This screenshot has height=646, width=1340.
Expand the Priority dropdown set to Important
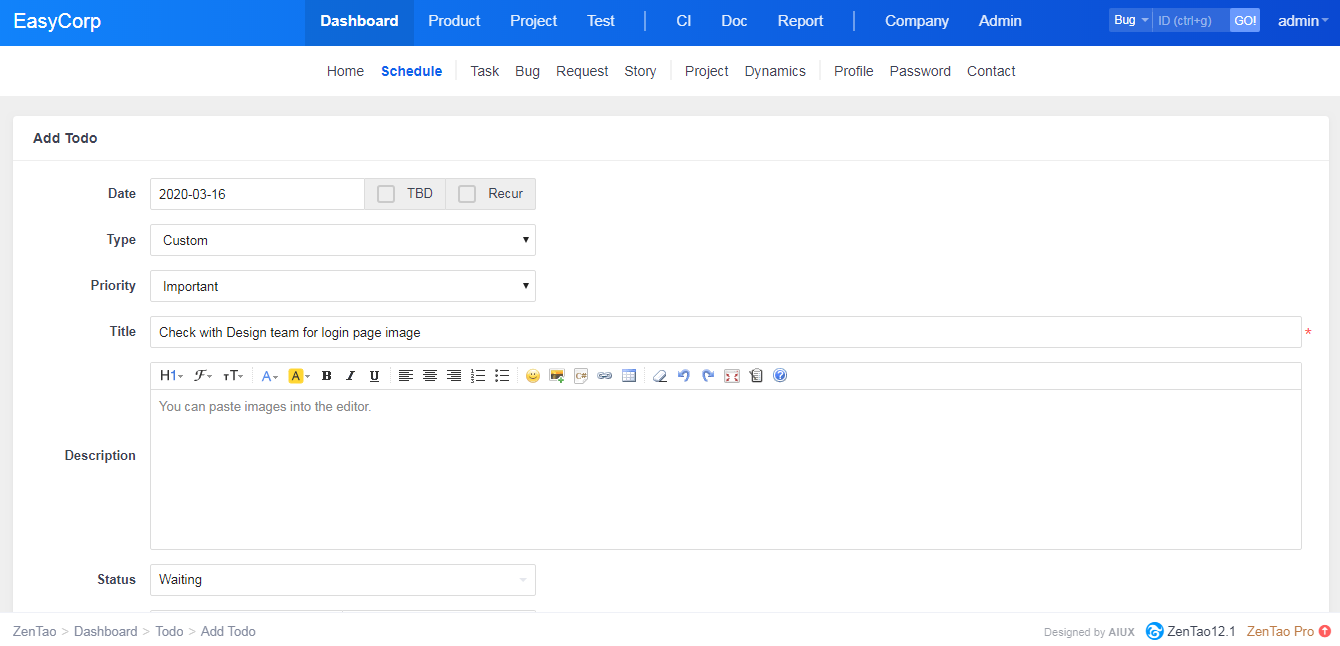click(342, 286)
